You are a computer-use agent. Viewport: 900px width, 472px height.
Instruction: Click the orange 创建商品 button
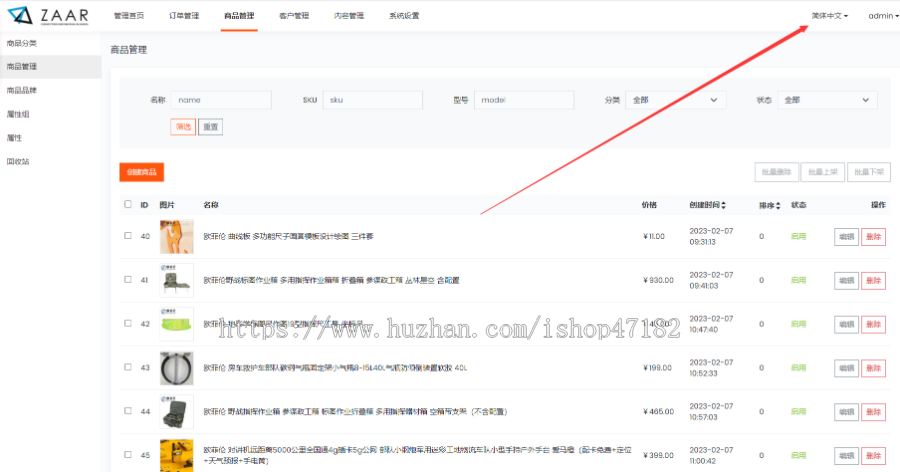pyautogui.click(x=142, y=172)
